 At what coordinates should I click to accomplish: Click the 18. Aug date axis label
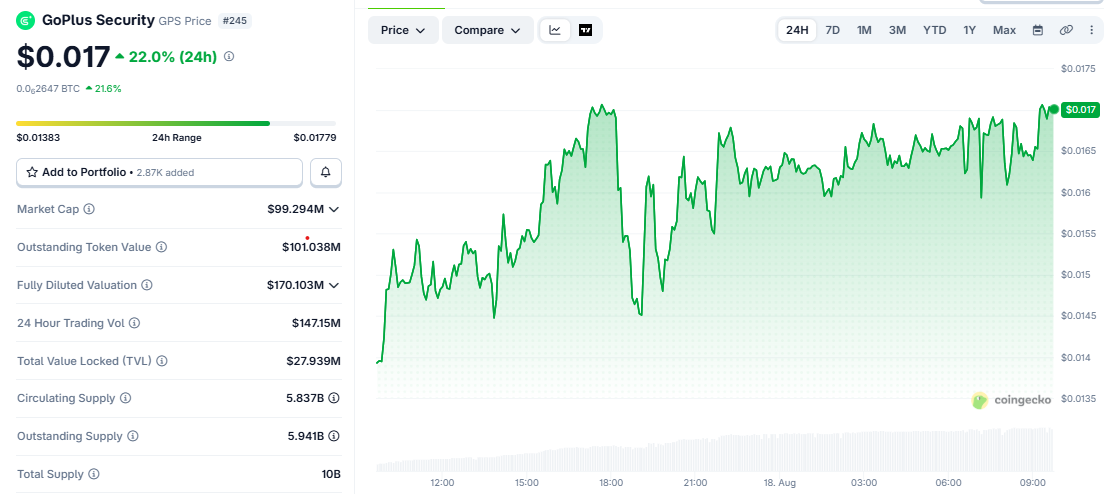(779, 483)
